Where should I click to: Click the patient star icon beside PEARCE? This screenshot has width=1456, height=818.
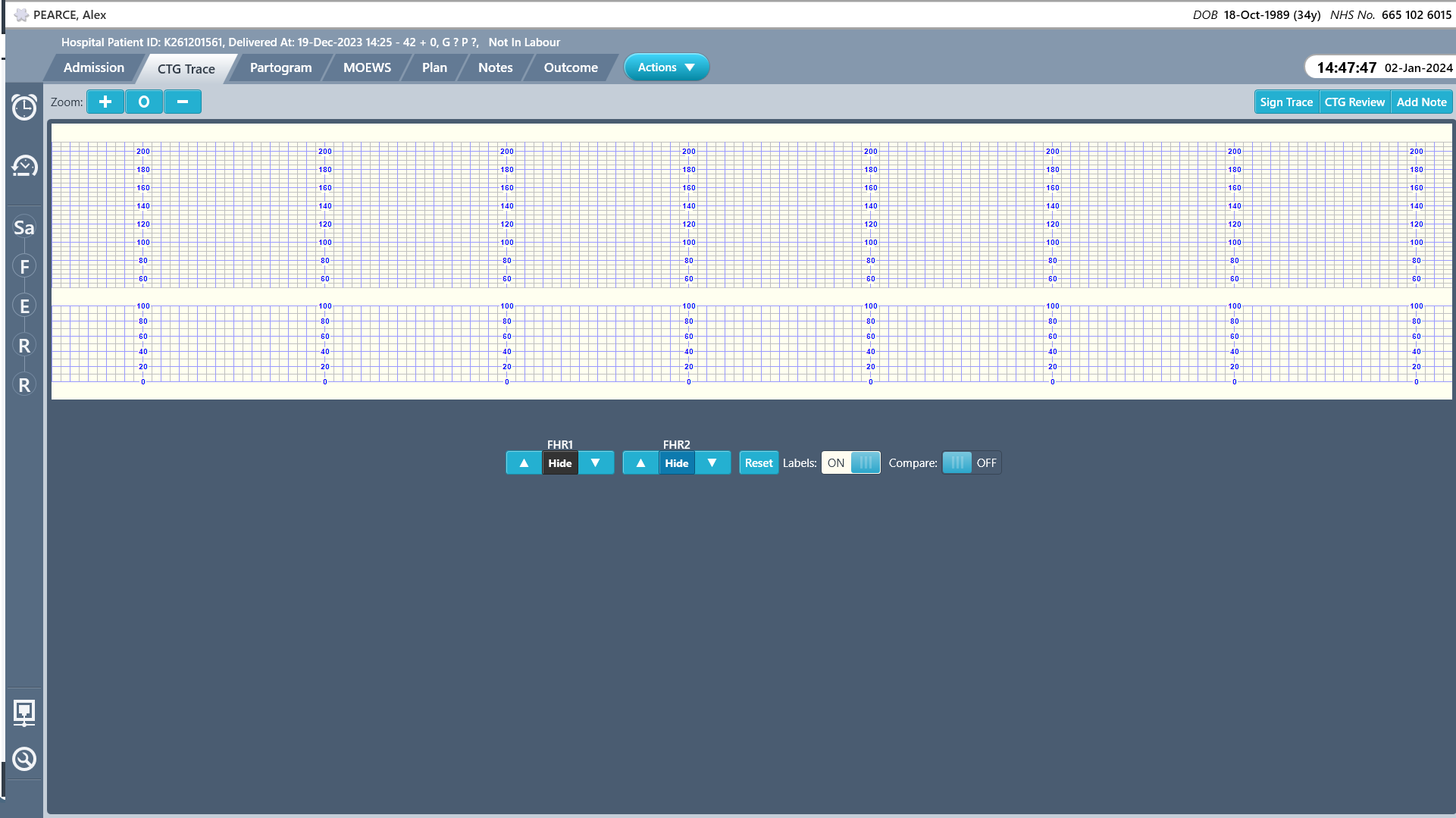point(21,14)
